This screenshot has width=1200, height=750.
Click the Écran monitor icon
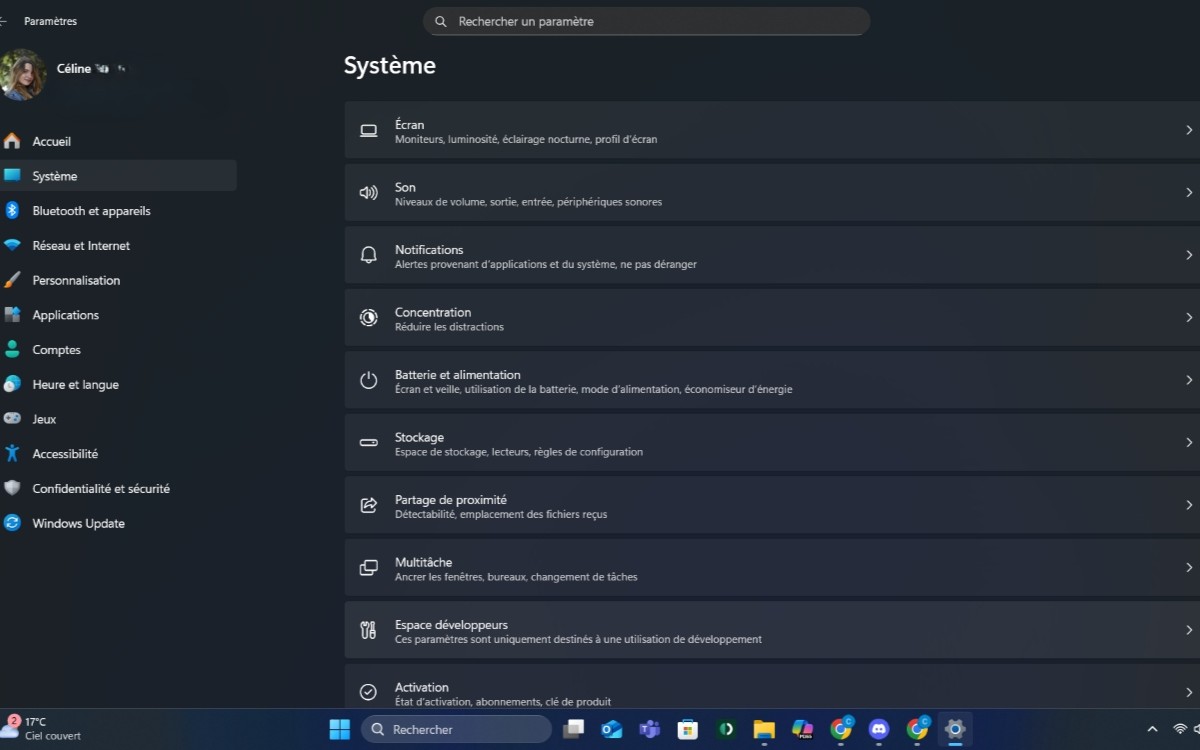pyautogui.click(x=367, y=131)
